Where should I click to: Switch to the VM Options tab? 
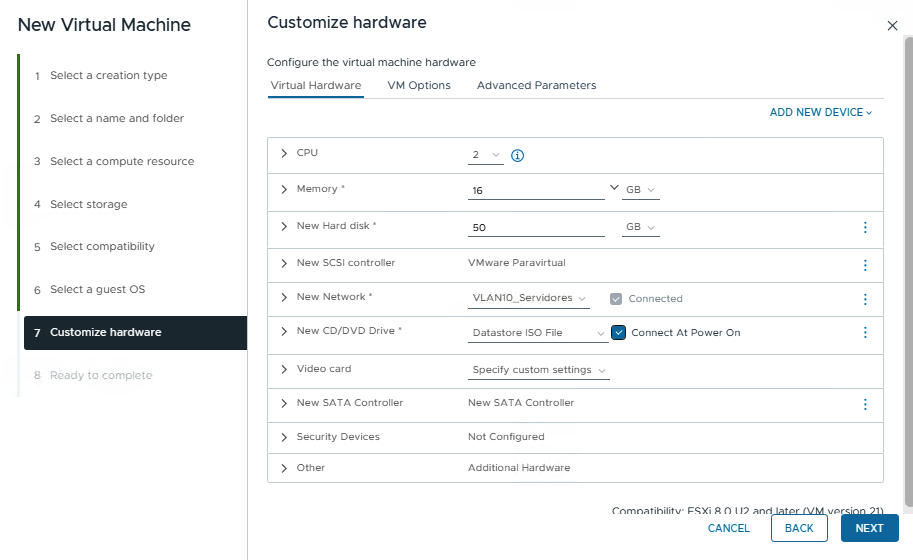tap(419, 86)
